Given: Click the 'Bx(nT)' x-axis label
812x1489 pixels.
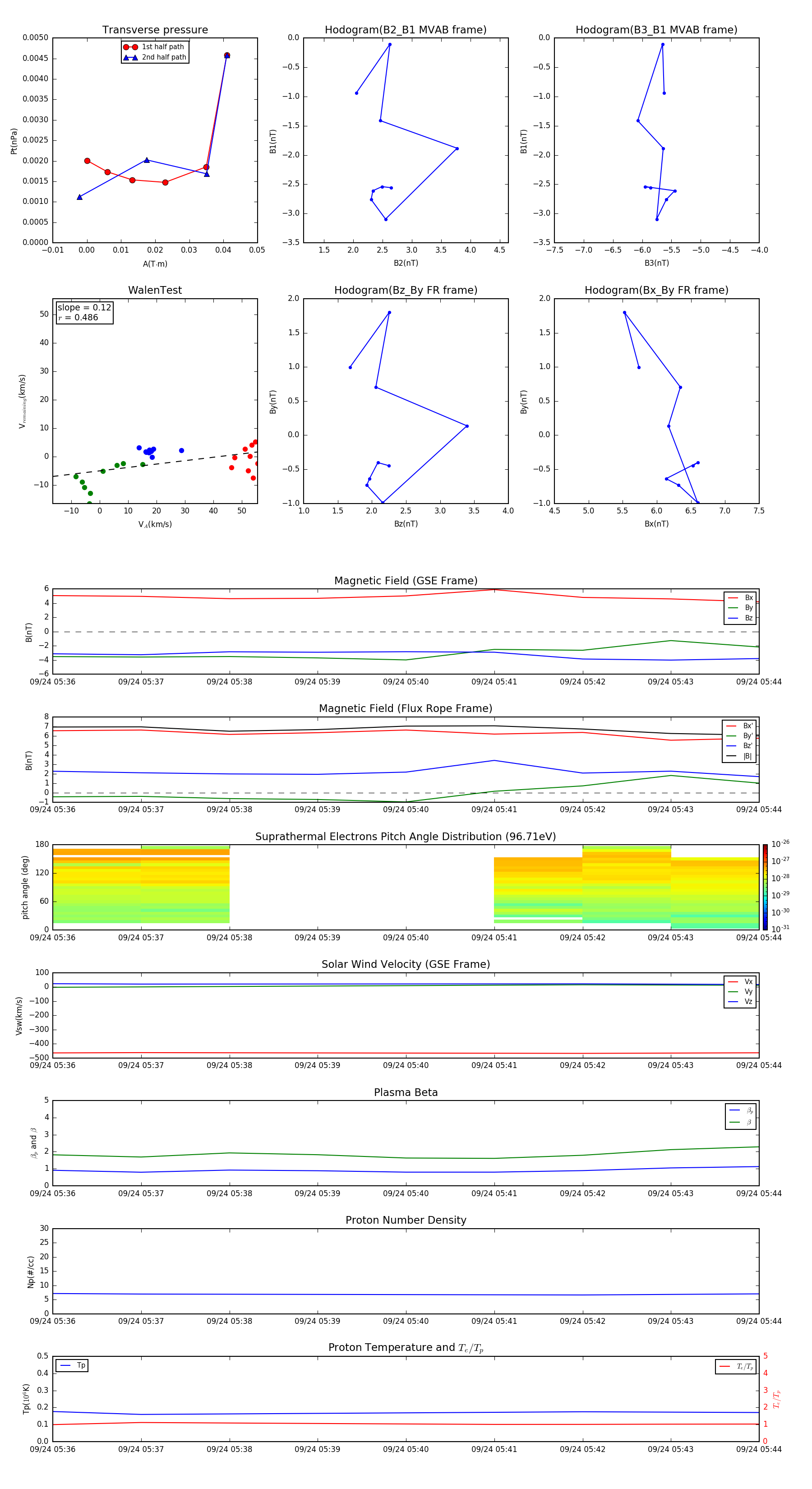Looking at the screenshot, I should coord(656,524).
